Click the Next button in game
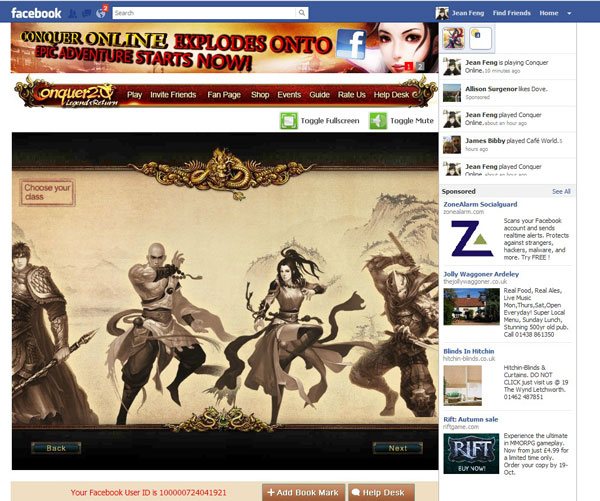This screenshot has height=501, width=600. pyautogui.click(x=398, y=448)
